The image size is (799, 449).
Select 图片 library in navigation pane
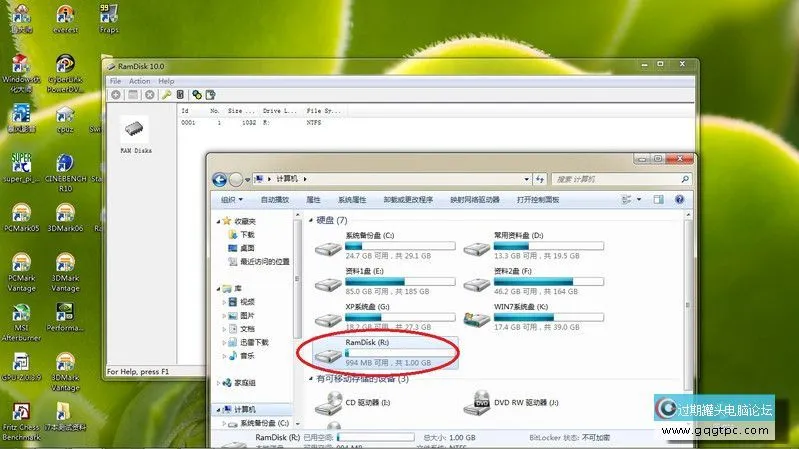coord(248,315)
